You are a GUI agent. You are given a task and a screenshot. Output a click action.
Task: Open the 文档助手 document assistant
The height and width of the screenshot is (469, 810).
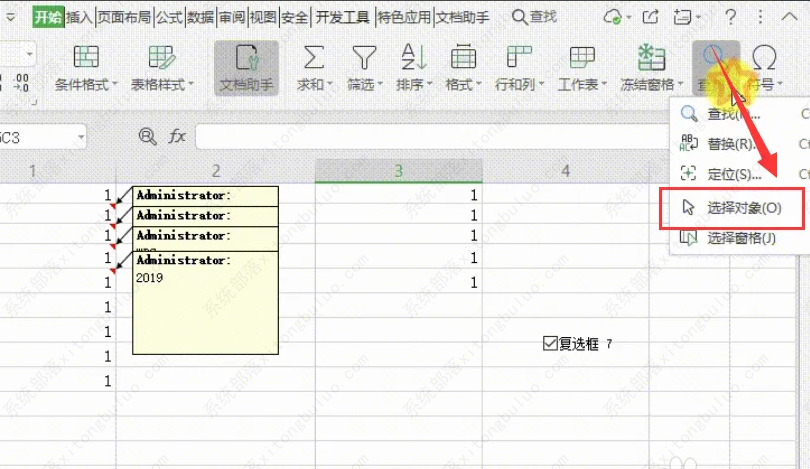[x=246, y=68]
